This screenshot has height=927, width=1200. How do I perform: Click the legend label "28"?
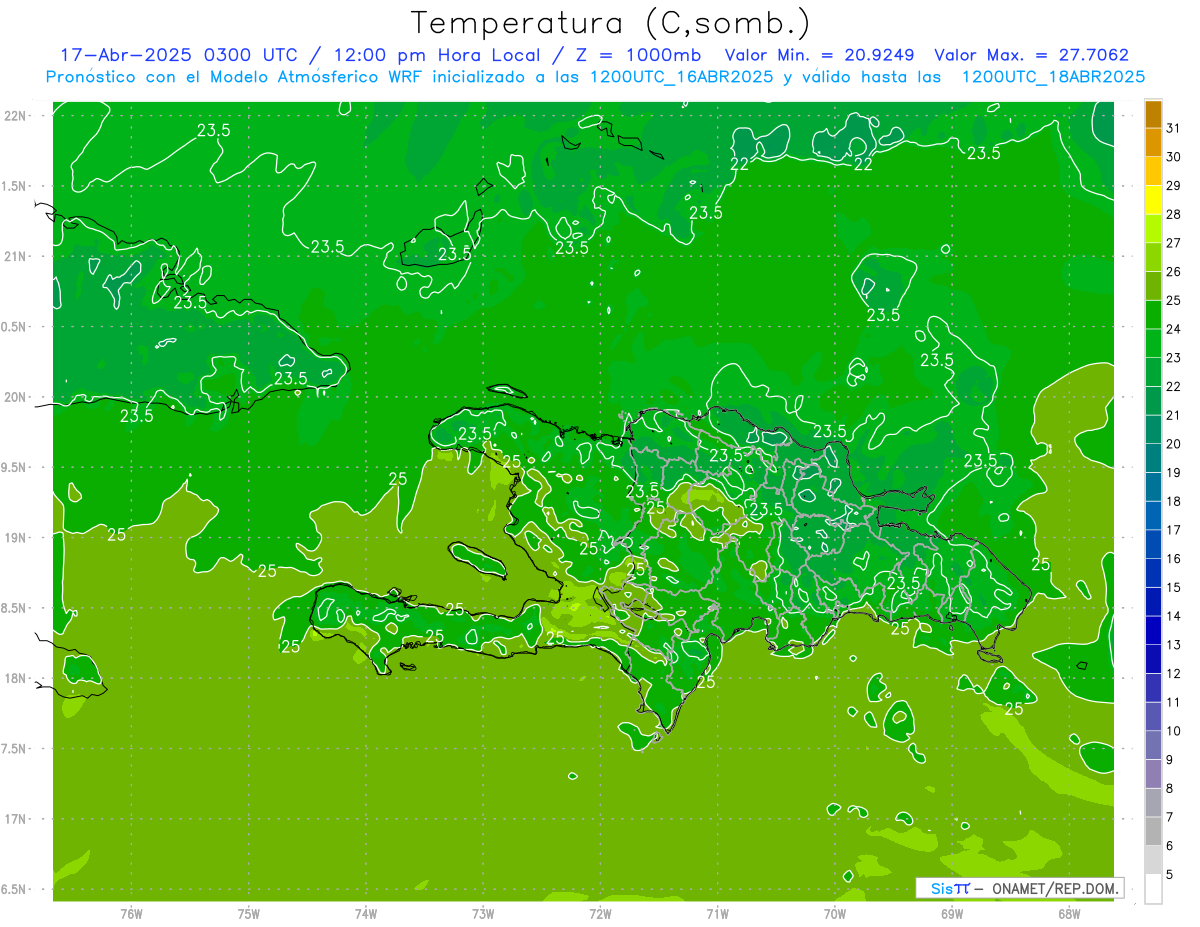point(1174,214)
